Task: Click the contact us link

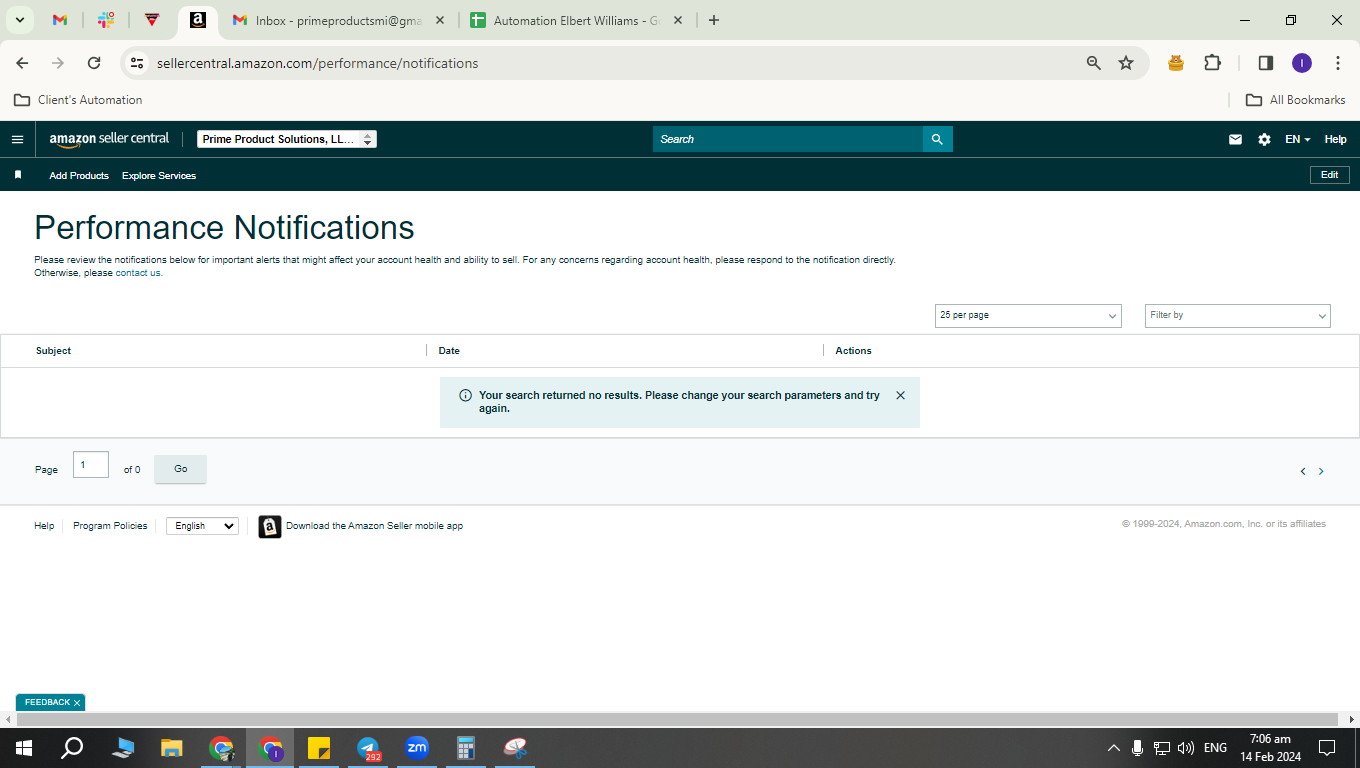Action: point(138,273)
